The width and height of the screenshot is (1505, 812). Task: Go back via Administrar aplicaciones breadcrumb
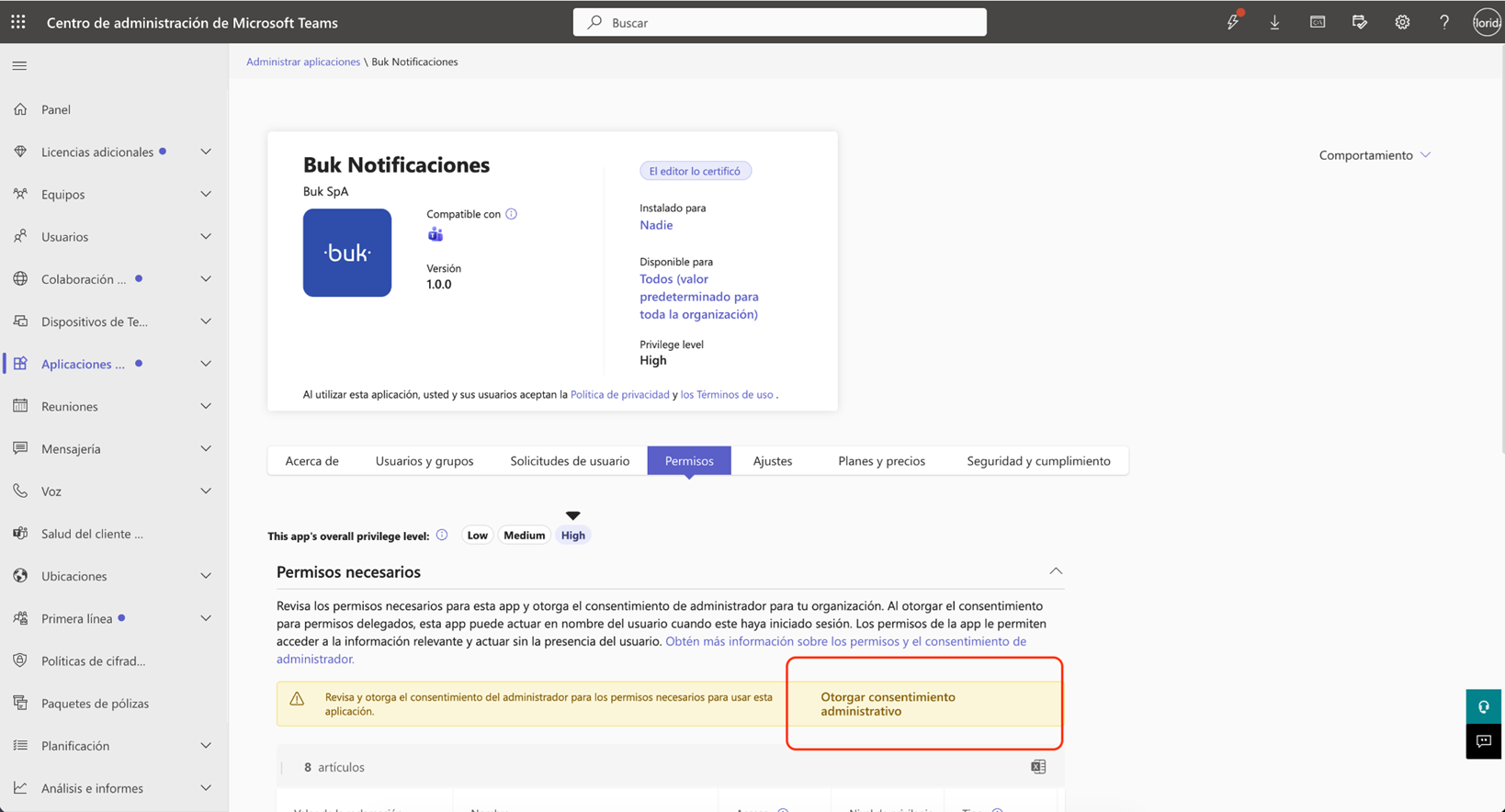point(303,62)
